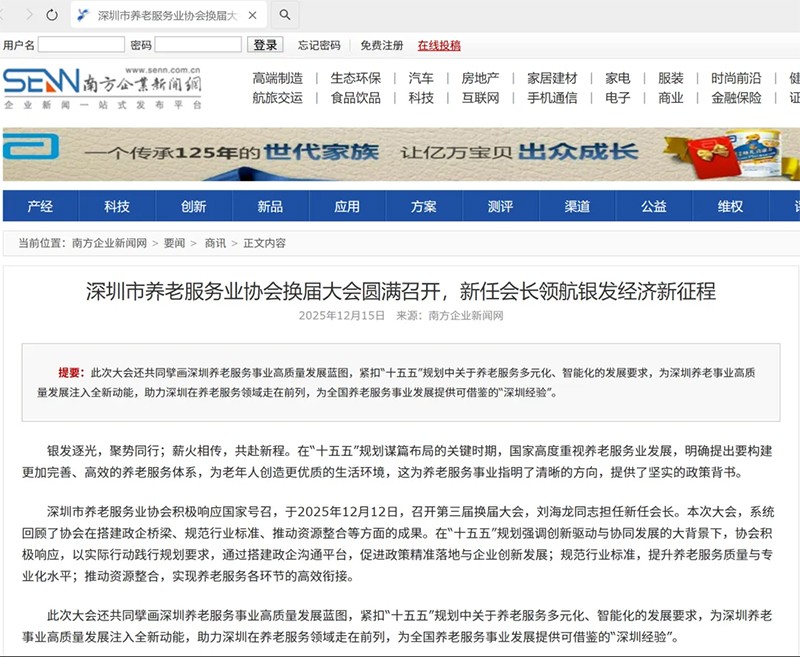The width and height of the screenshot is (800, 657).
Task: Go to the 服装 category
Action: coord(671,78)
